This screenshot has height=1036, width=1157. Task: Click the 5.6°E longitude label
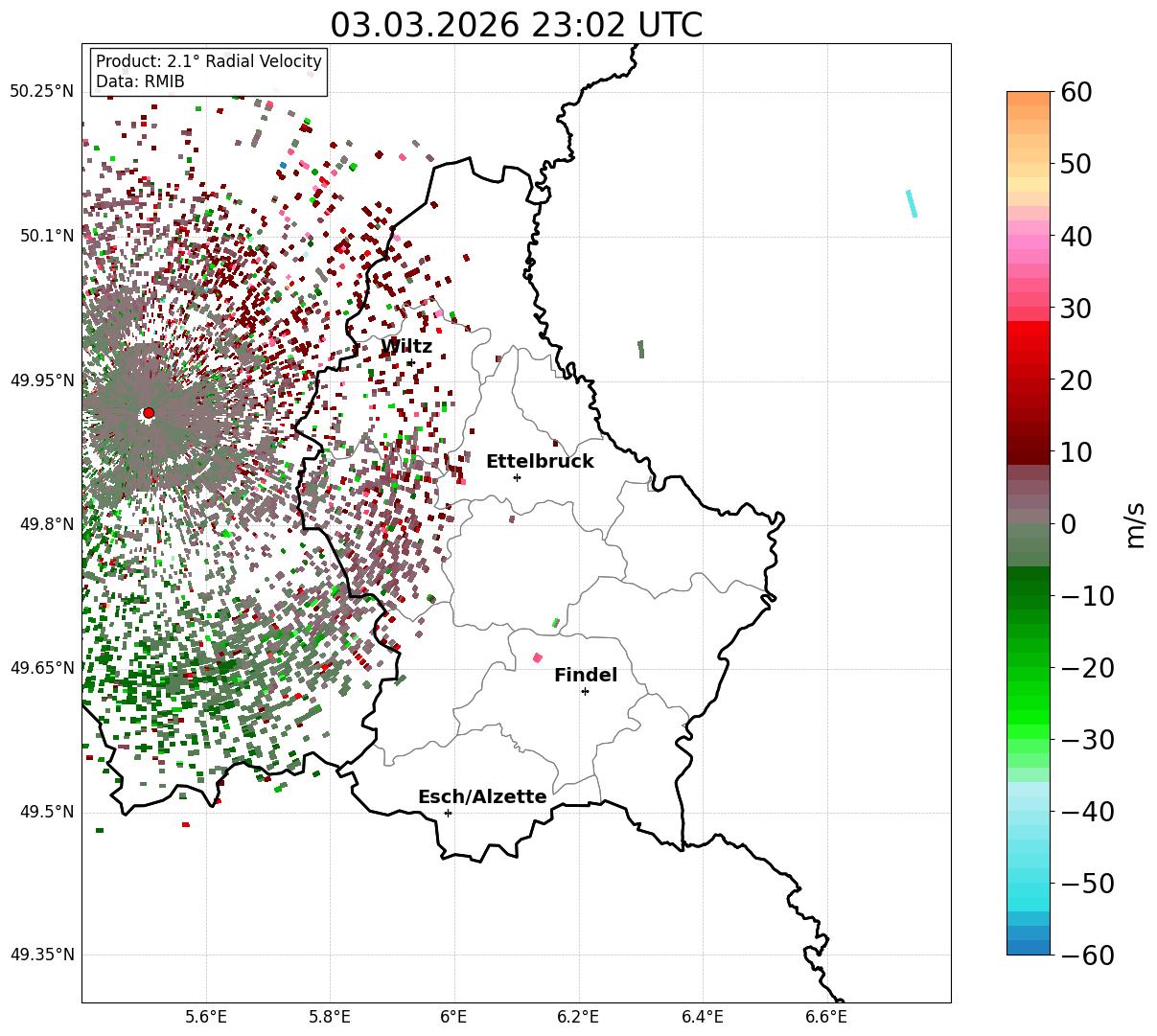pos(206,1017)
